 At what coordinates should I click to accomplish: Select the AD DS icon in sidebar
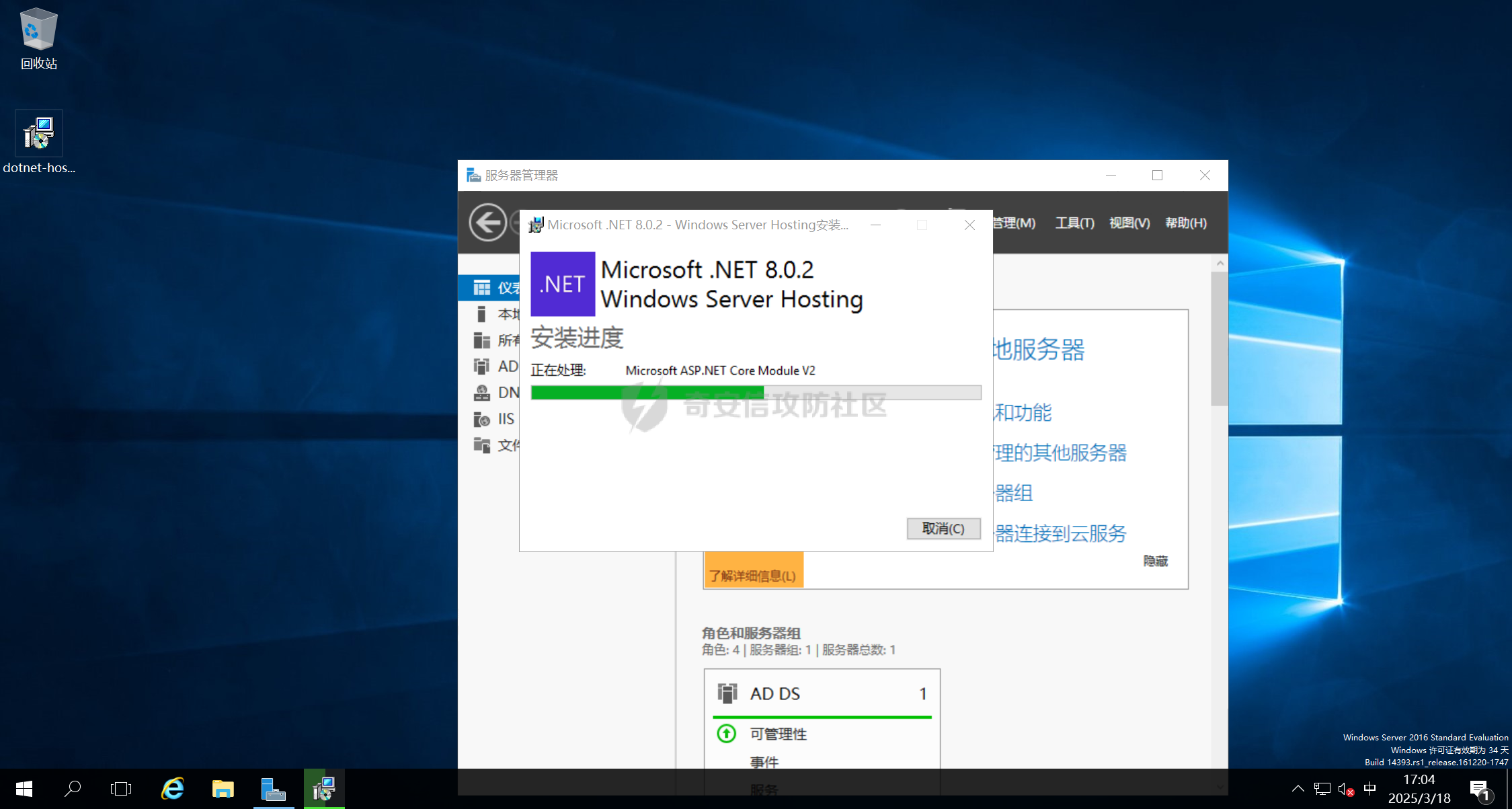481,367
